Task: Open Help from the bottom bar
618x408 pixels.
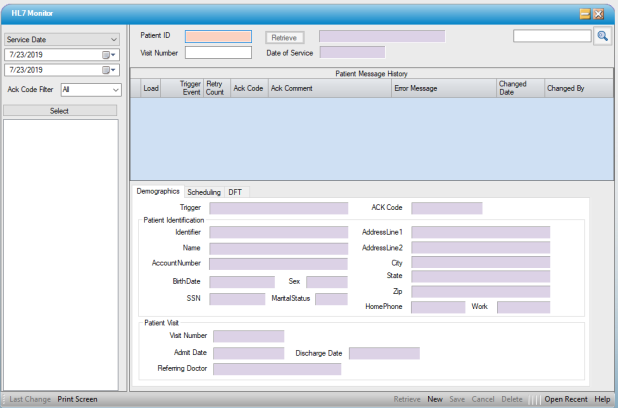Action: pos(602,399)
